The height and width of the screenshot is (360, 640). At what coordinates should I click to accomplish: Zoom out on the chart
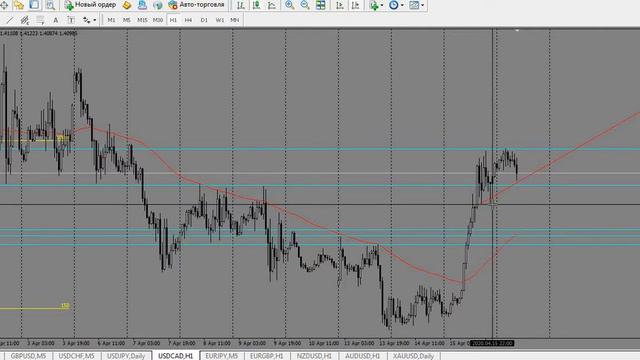[305, 5]
